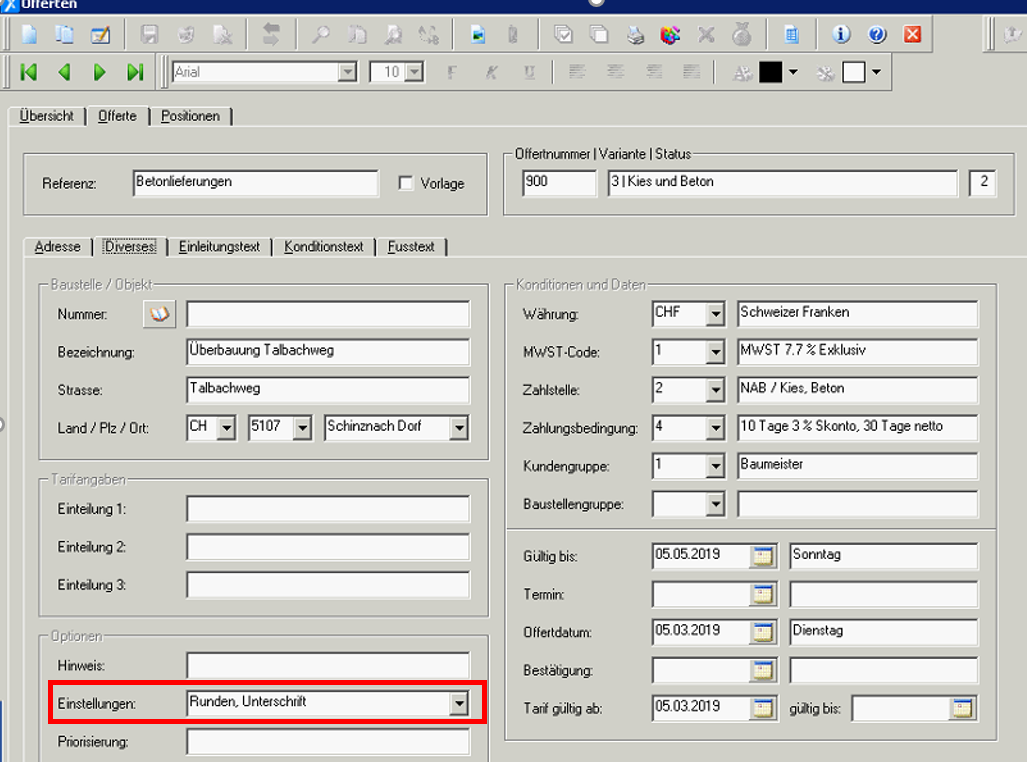Click the black font color swatch
This screenshot has height=762, width=1027.
click(770, 72)
